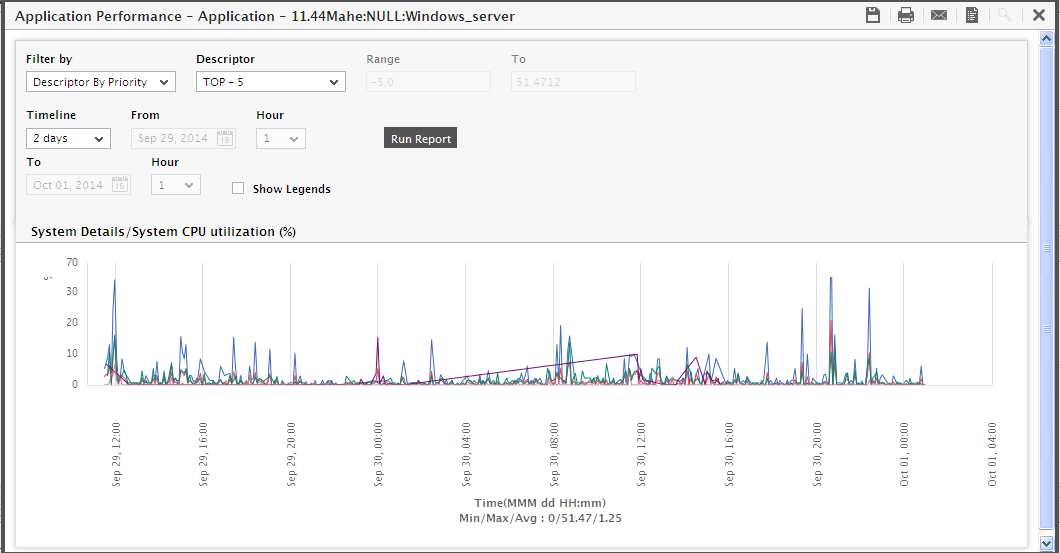This screenshot has width=1060, height=553.
Task: Click the Oct 01, 04:00 axis label
Action: (992, 454)
